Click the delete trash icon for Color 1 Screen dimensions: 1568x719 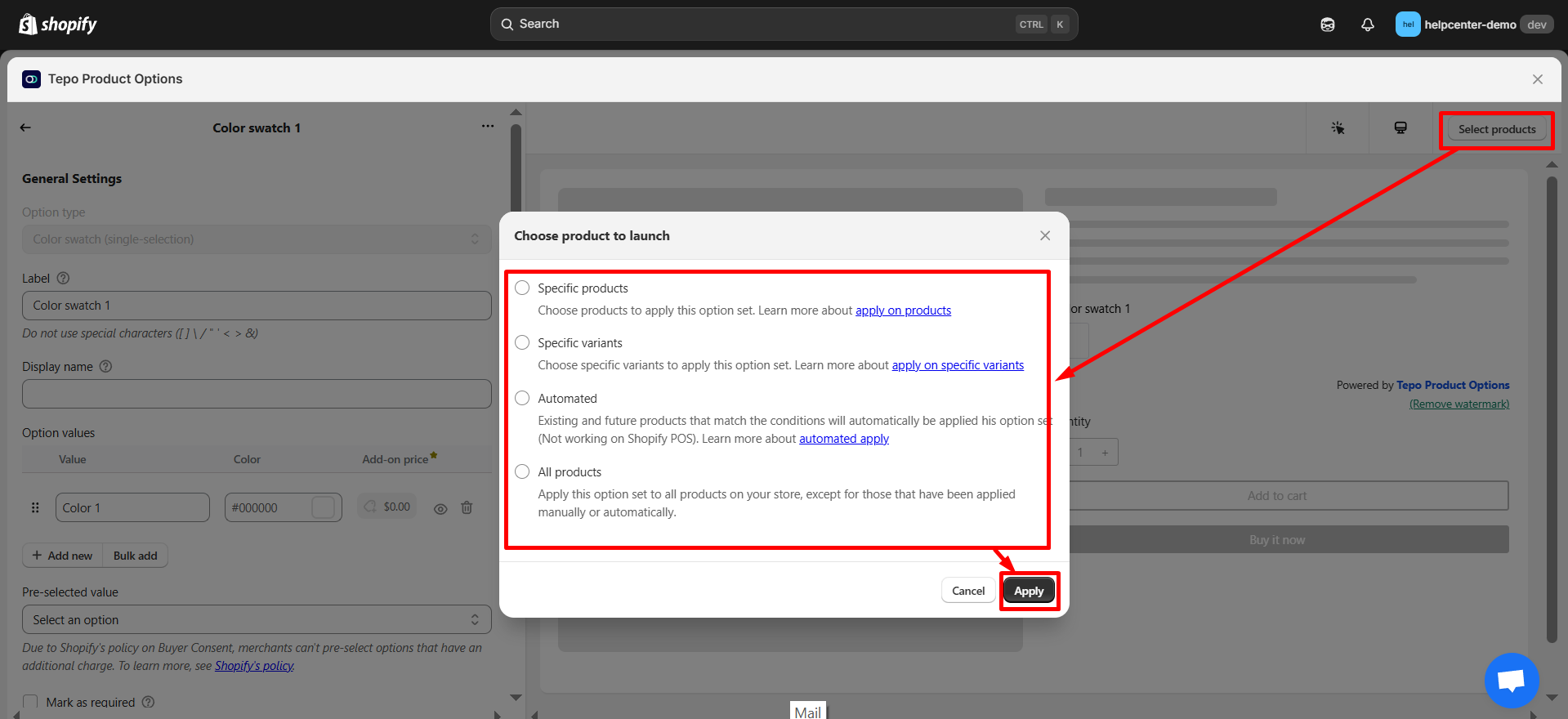click(x=467, y=508)
